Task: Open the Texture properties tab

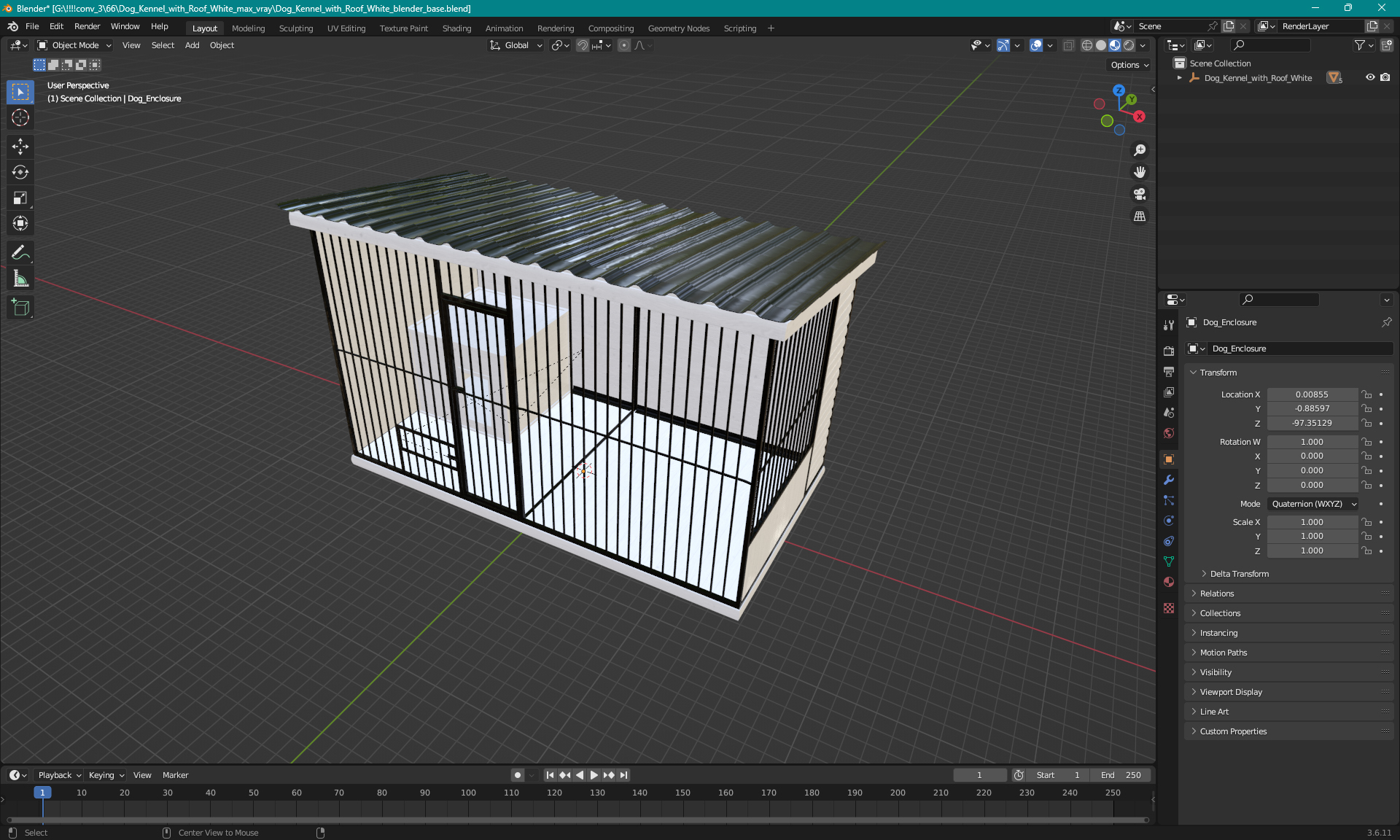Action: (1169, 608)
